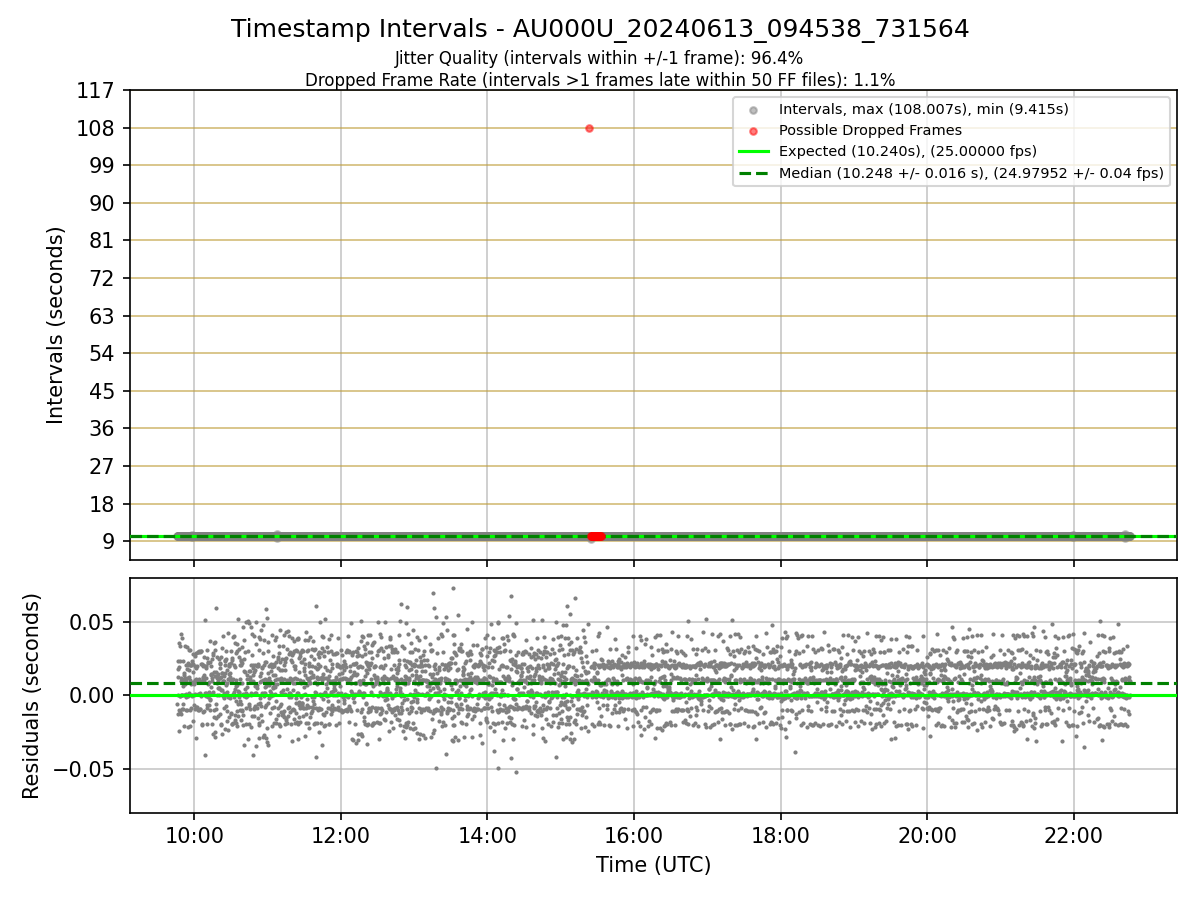
Task: Click the red dropped-frames cluster near 15:30
Action: click(596, 537)
